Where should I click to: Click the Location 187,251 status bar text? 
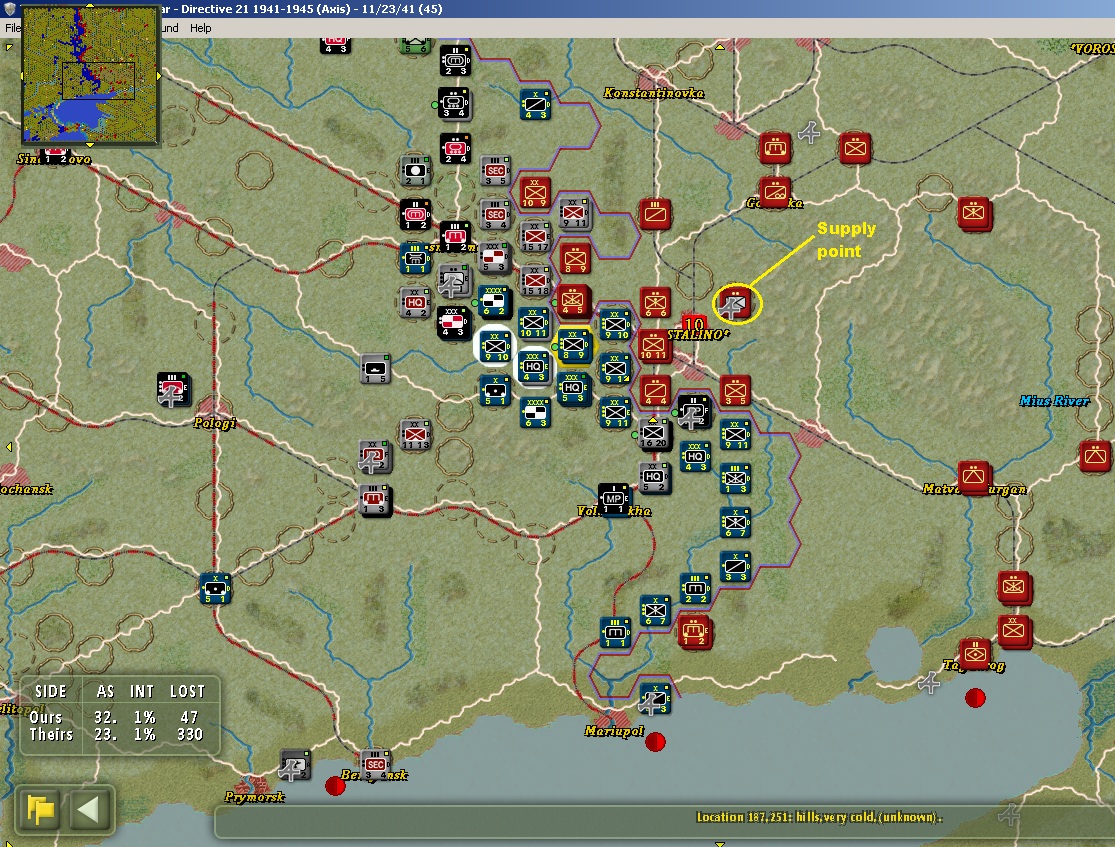(819, 817)
